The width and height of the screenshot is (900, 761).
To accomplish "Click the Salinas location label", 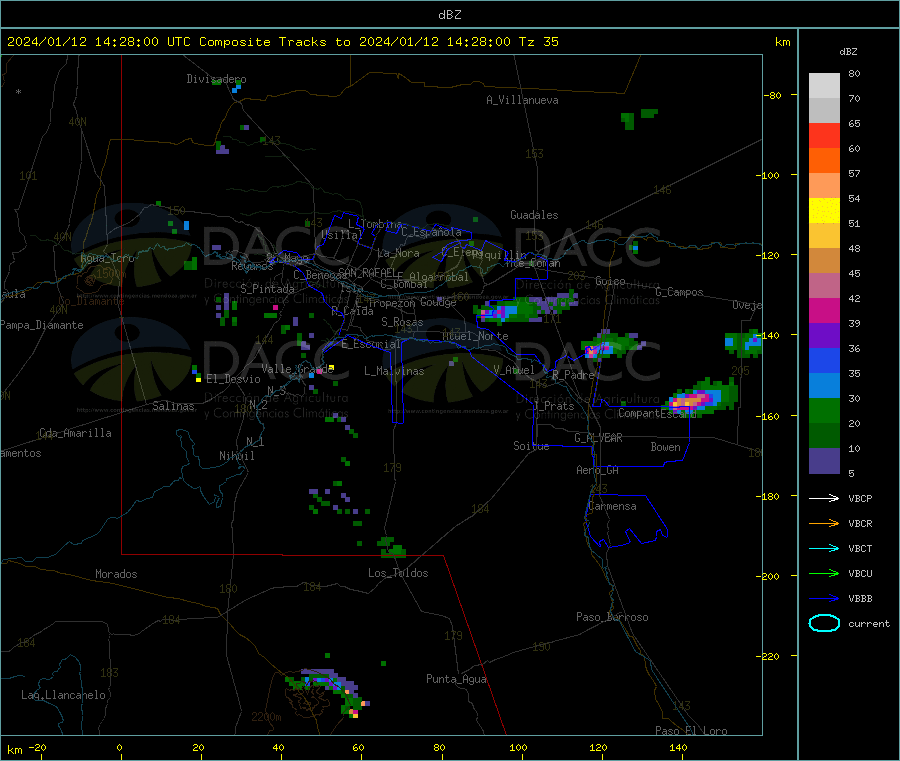I will point(173,406).
